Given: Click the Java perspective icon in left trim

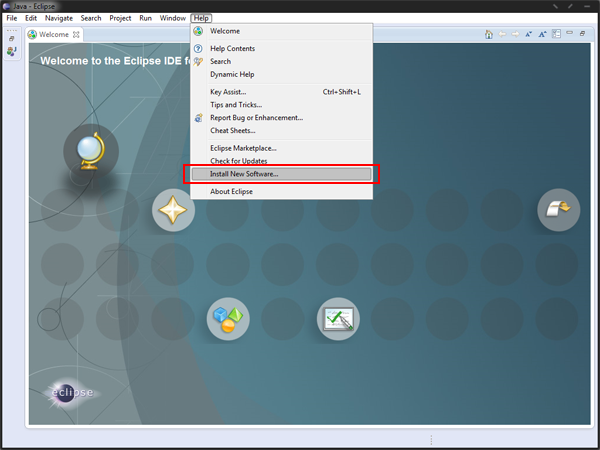Looking at the screenshot, I should click(x=11, y=51).
